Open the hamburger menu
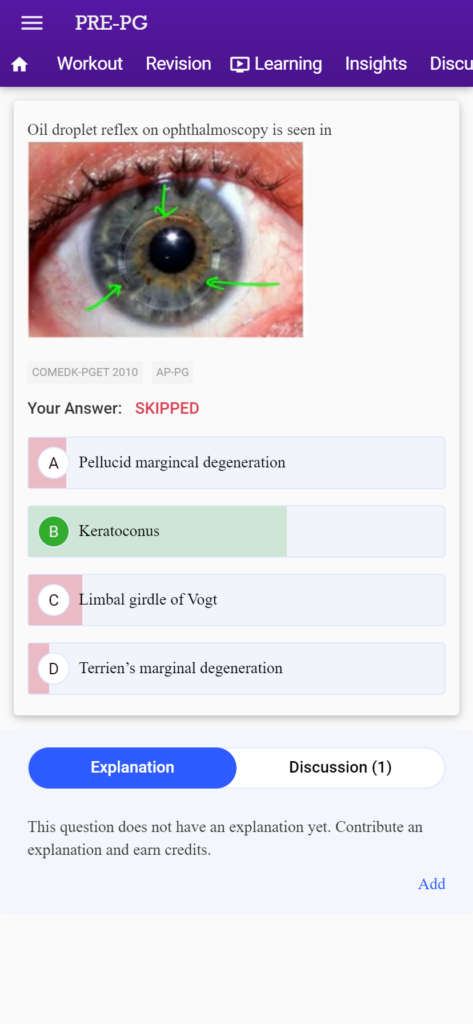Screen dimensions: 473x1024 pyautogui.click(x=31, y=23)
